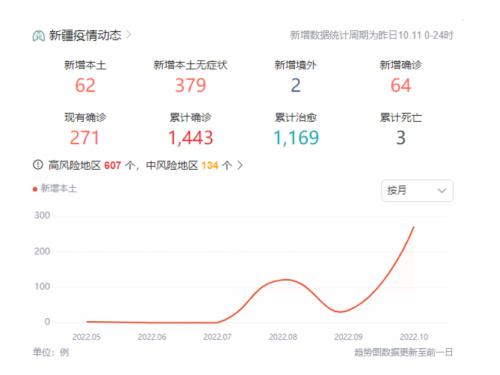Viewport: 500px width, 375px height.
Task: Click the 2022.05 axis label
Action: tap(86, 337)
